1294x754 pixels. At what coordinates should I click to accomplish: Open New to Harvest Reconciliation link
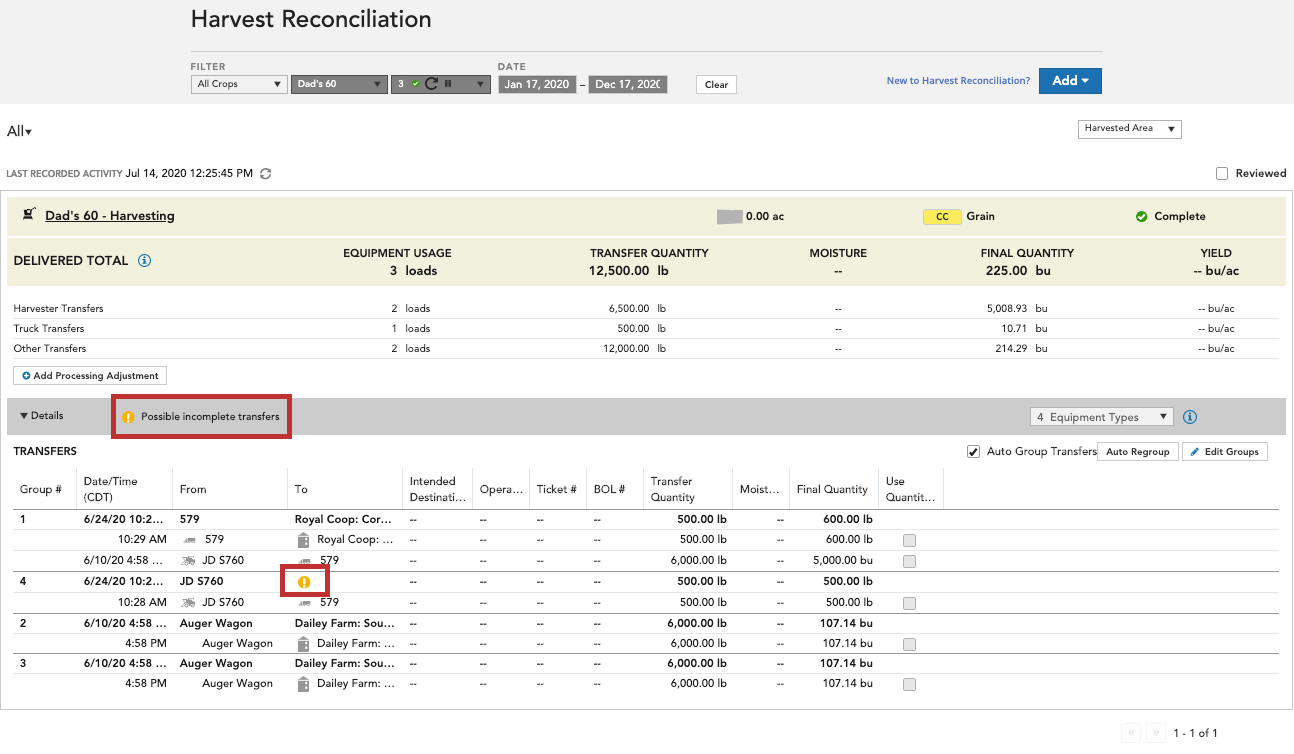click(958, 81)
